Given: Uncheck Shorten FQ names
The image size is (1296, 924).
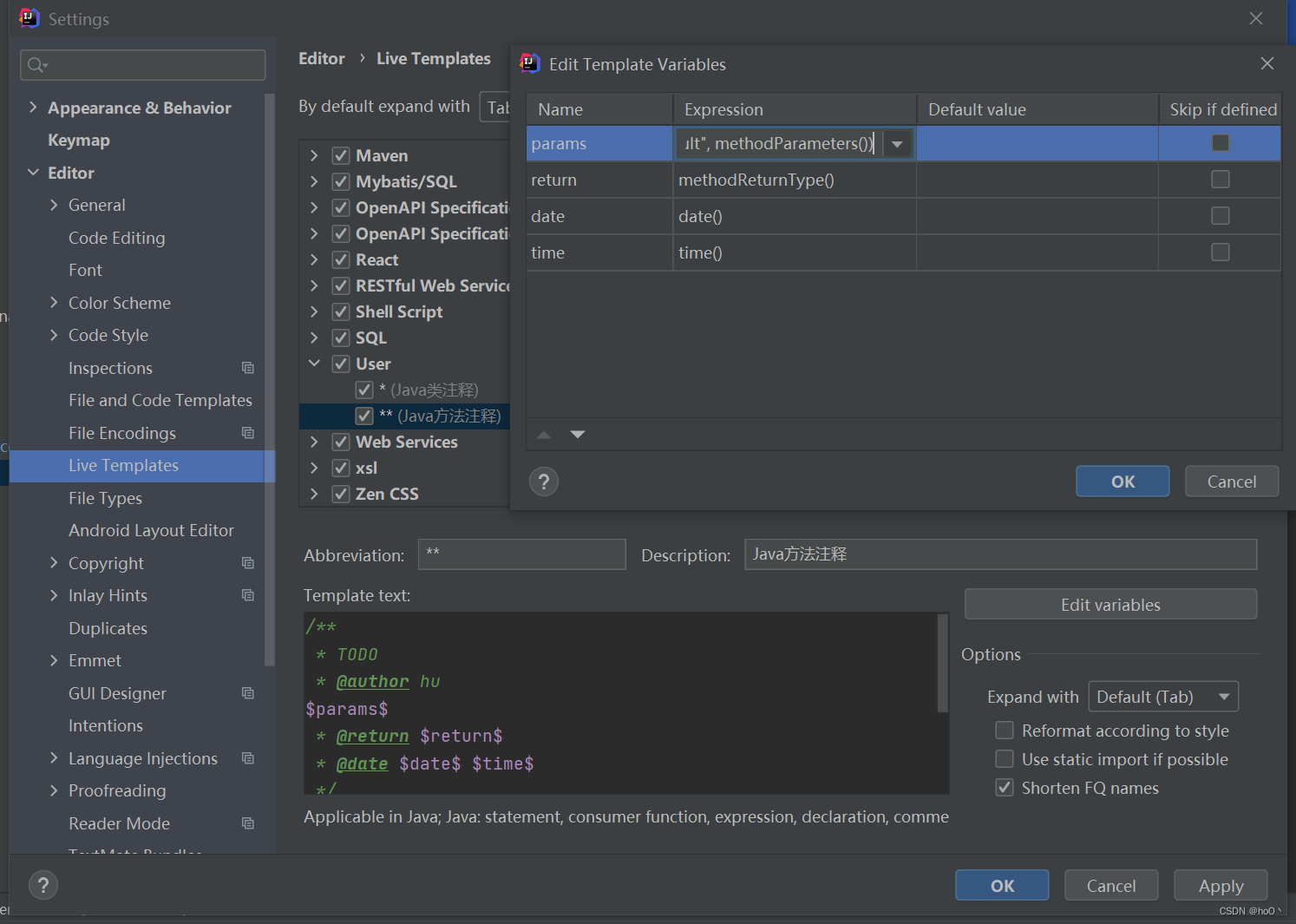Looking at the screenshot, I should coord(1005,788).
